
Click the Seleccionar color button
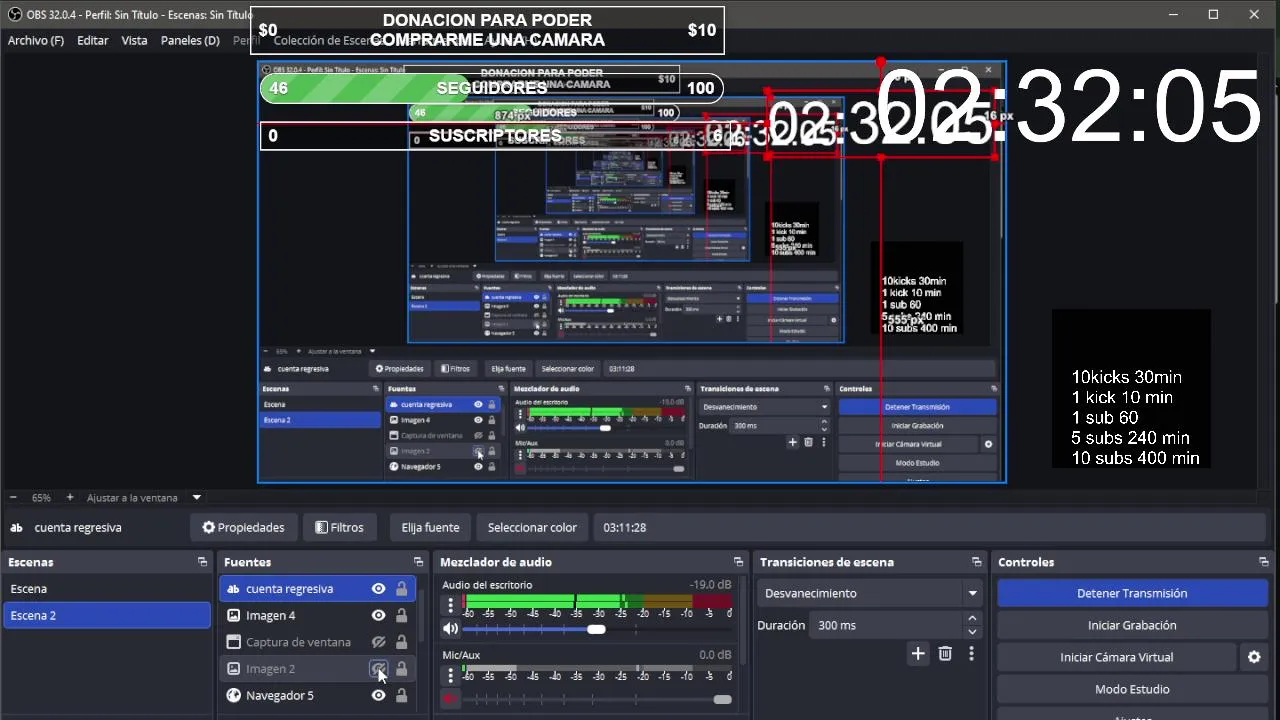click(532, 527)
